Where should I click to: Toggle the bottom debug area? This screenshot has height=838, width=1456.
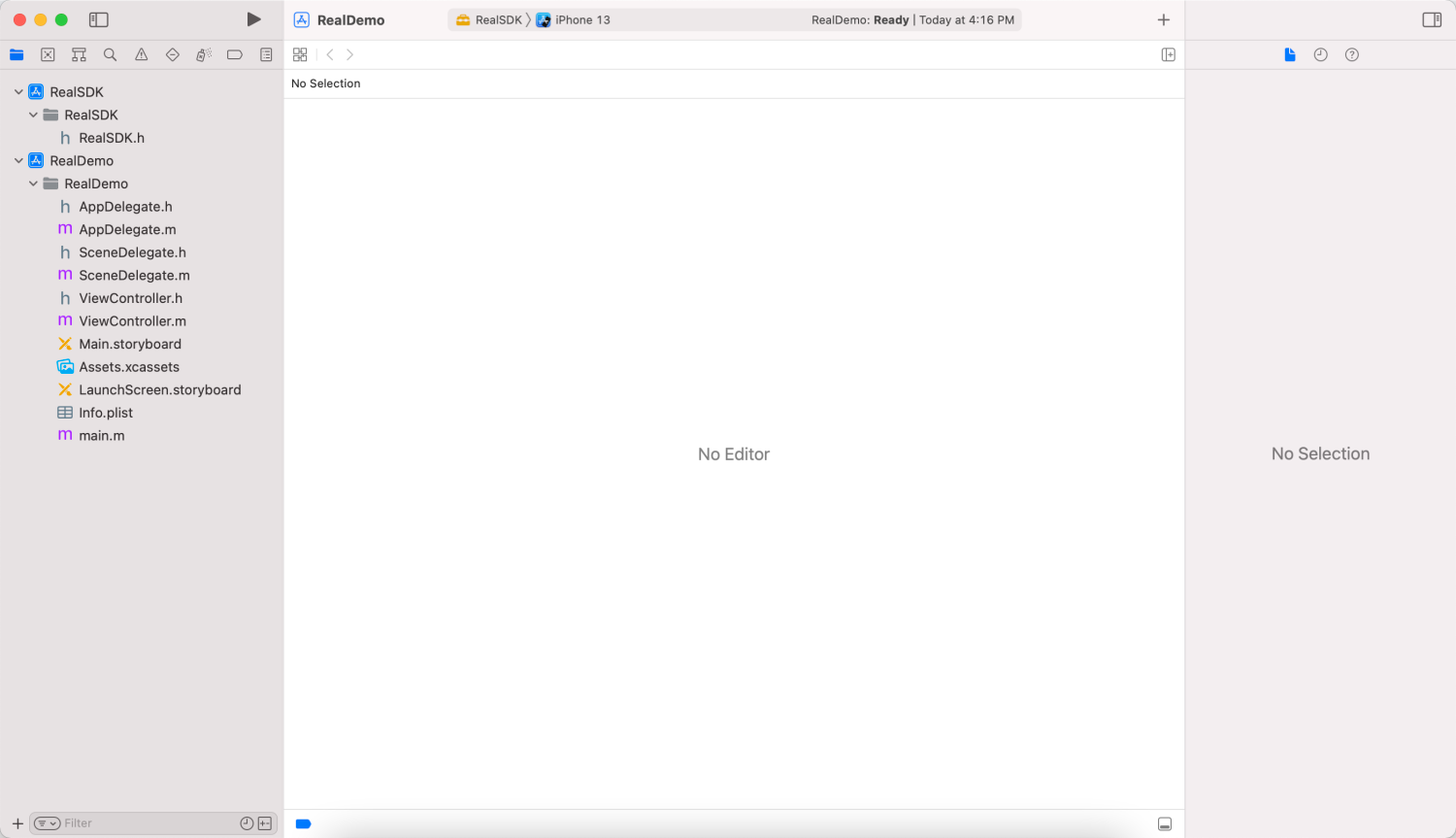[x=1165, y=824]
